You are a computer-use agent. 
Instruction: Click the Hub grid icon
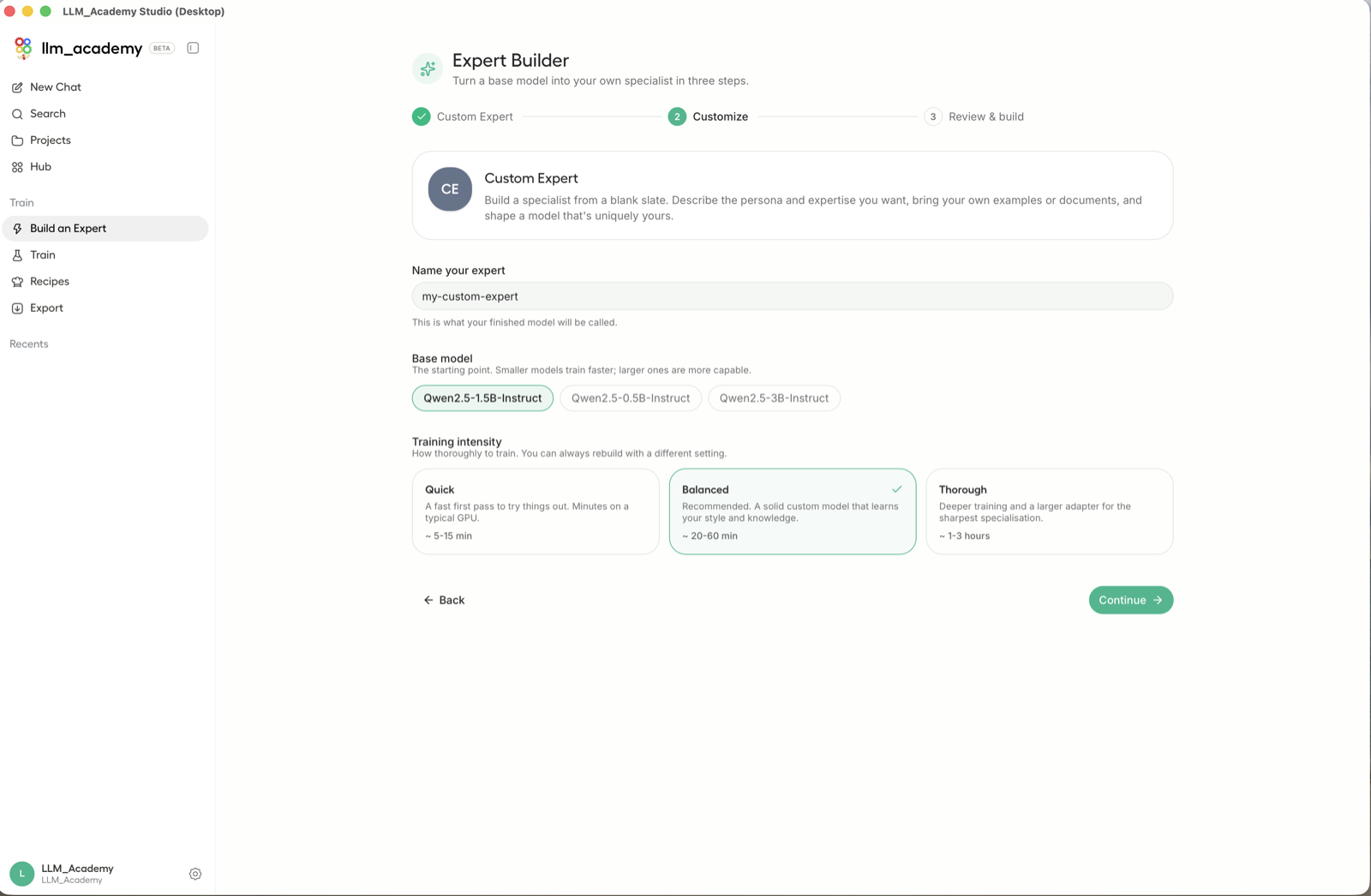point(17,167)
